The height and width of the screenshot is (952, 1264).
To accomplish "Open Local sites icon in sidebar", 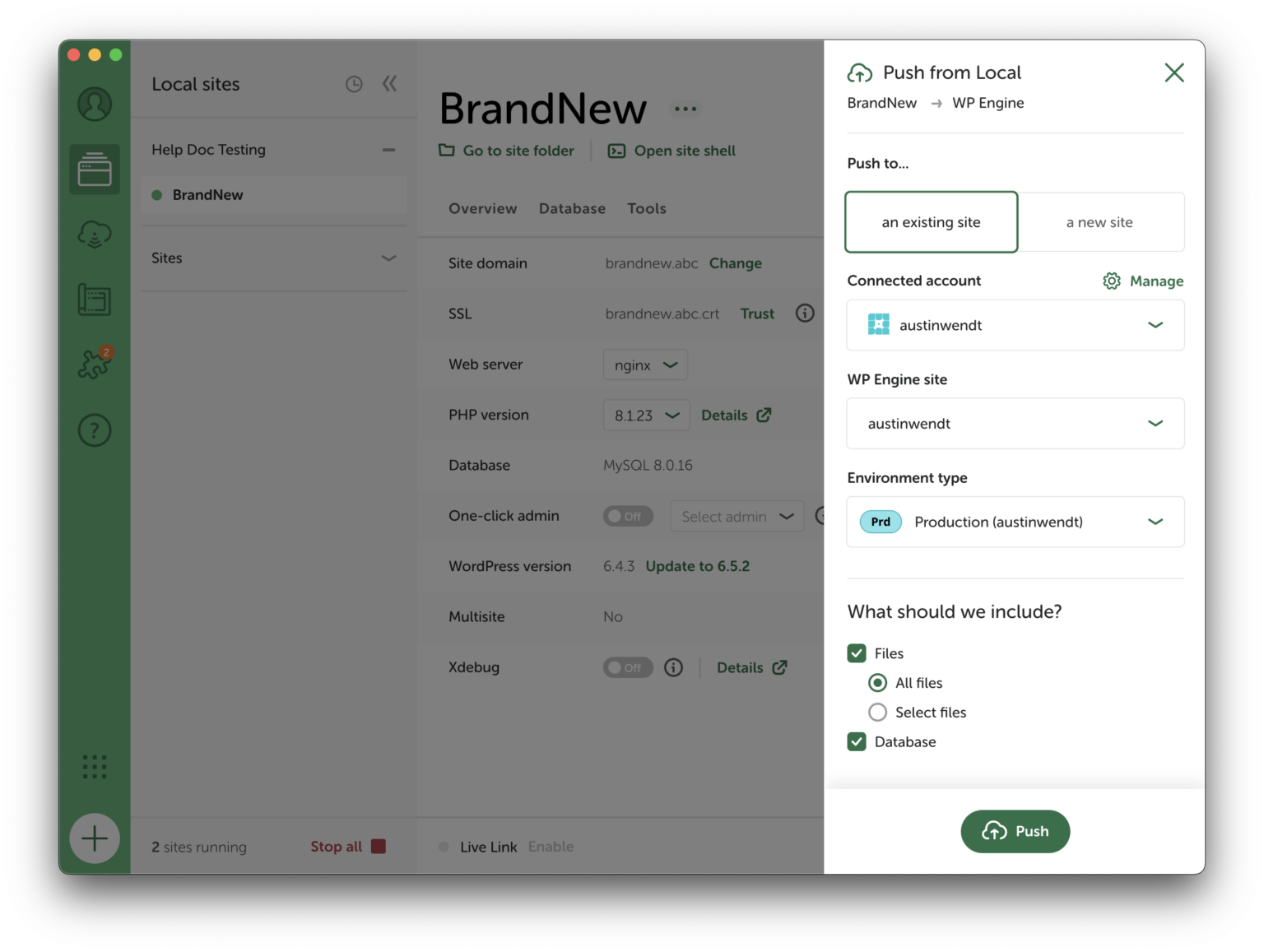I will [x=95, y=170].
